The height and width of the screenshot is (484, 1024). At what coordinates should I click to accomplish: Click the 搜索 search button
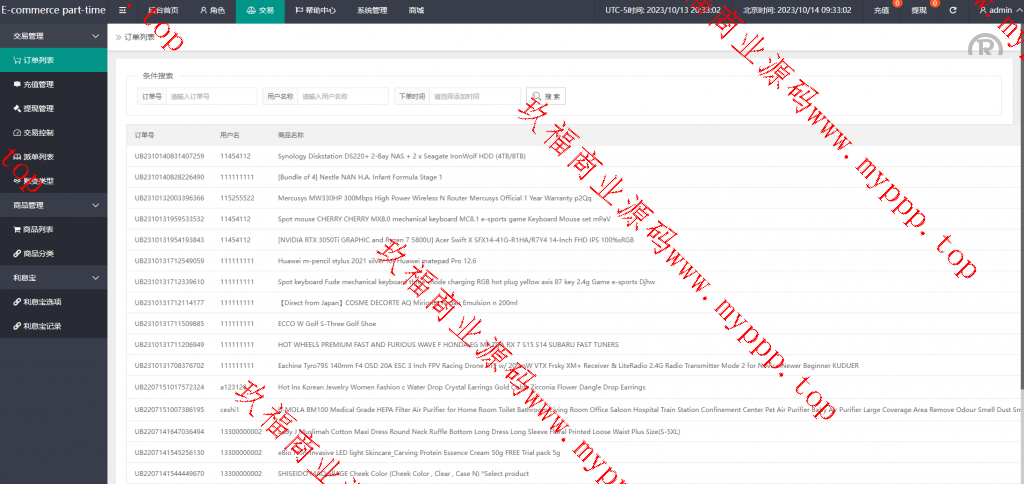(x=547, y=96)
